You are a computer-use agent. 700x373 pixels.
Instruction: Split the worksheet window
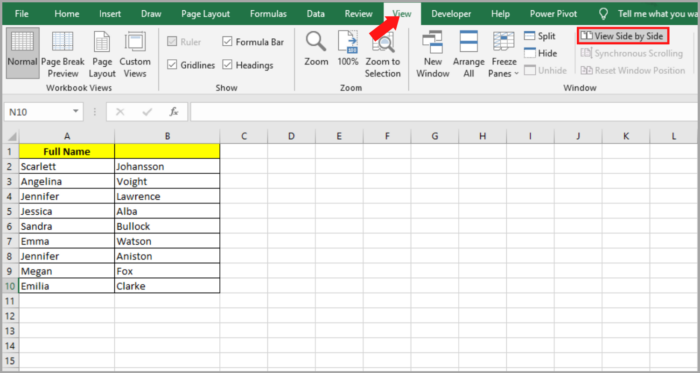(x=540, y=36)
